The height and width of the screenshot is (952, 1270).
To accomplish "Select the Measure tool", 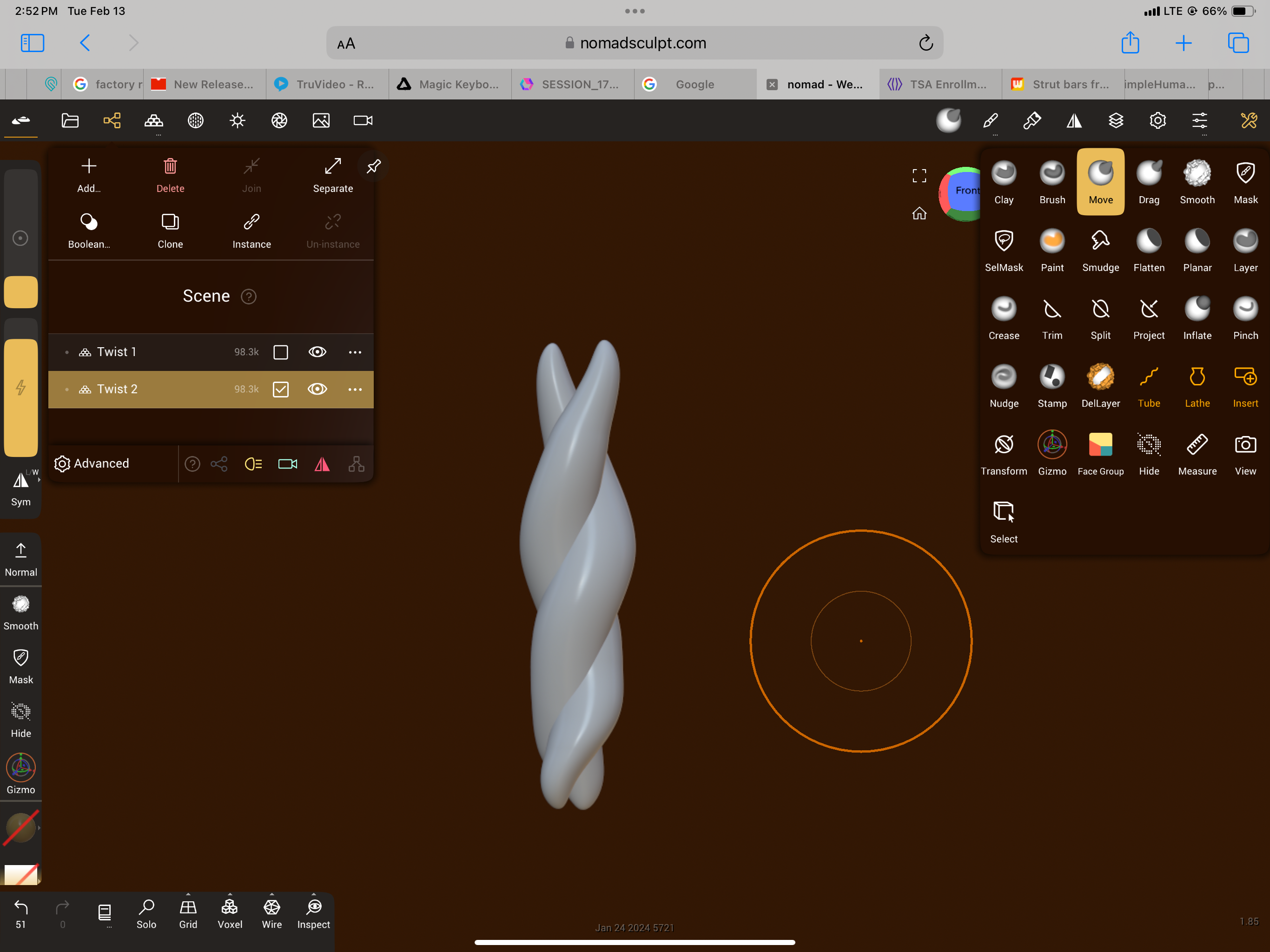I will point(1197,453).
